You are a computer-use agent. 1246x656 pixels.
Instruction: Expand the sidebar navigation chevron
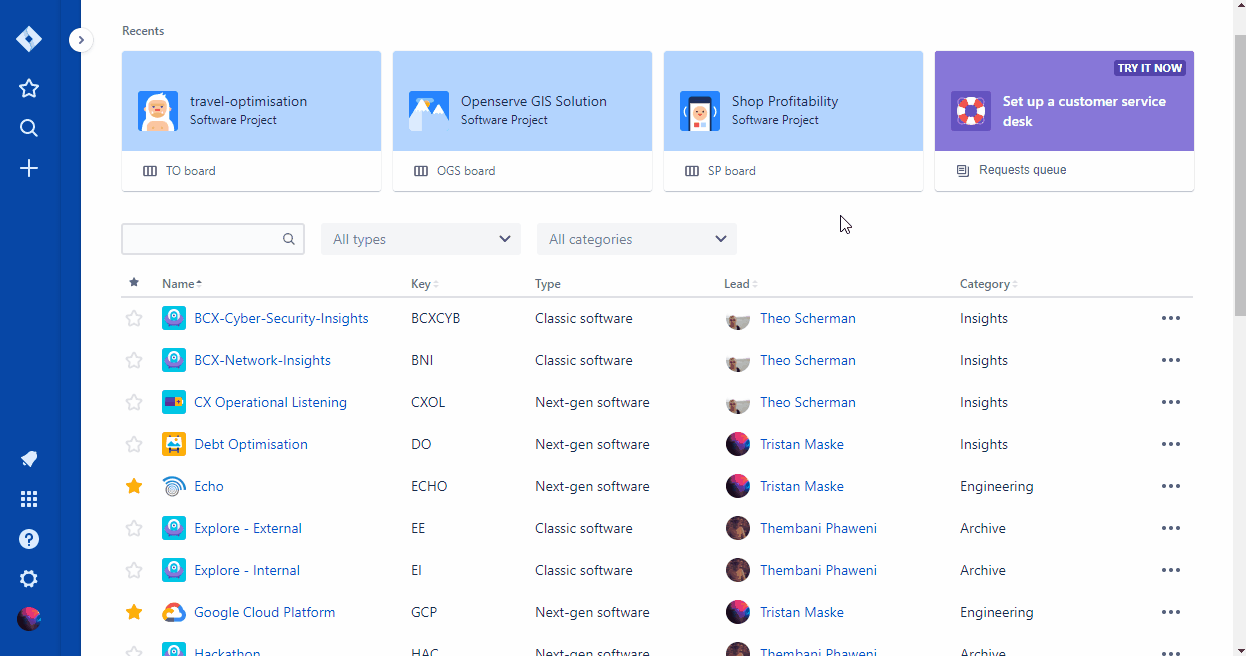point(81,40)
